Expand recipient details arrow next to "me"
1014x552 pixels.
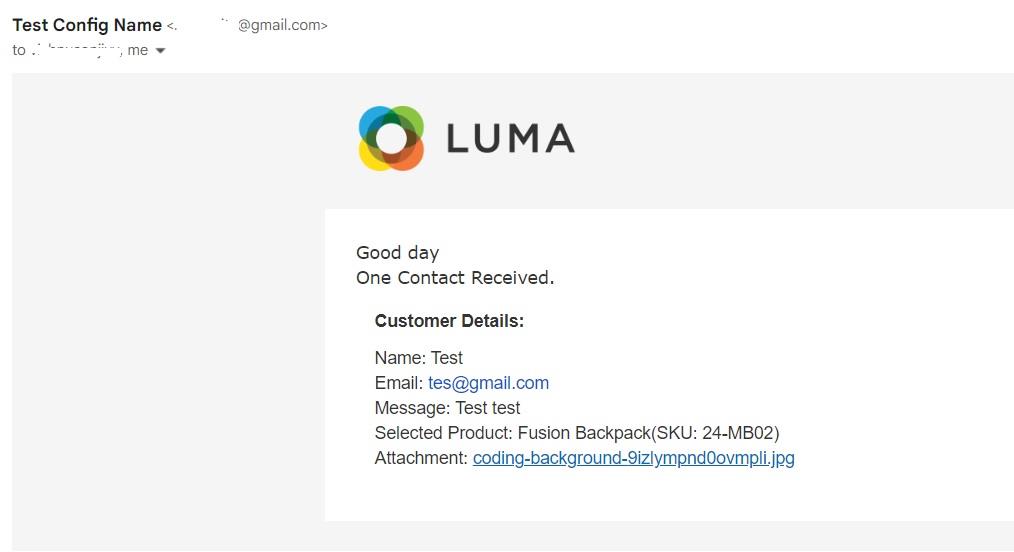pyautogui.click(x=160, y=51)
